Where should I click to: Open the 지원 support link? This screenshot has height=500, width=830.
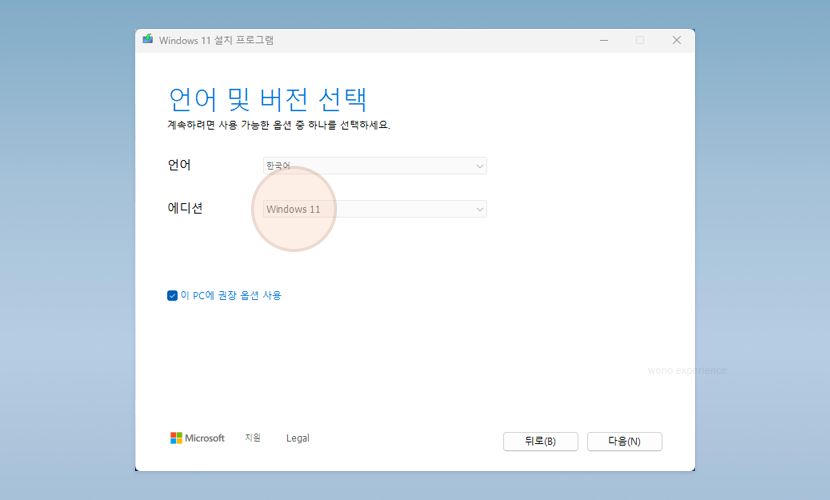(252, 438)
